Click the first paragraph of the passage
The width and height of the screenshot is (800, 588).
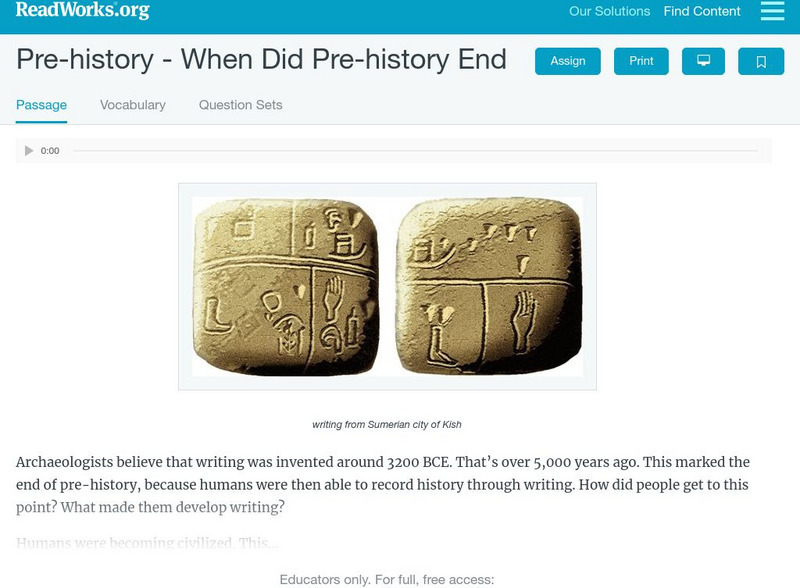(x=390, y=482)
